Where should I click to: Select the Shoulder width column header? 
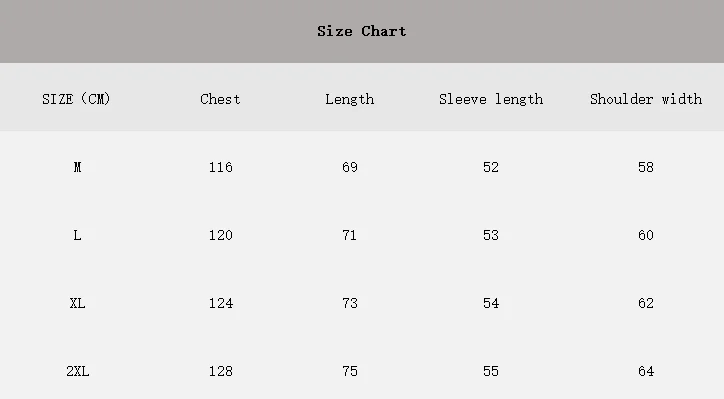click(x=646, y=99)
